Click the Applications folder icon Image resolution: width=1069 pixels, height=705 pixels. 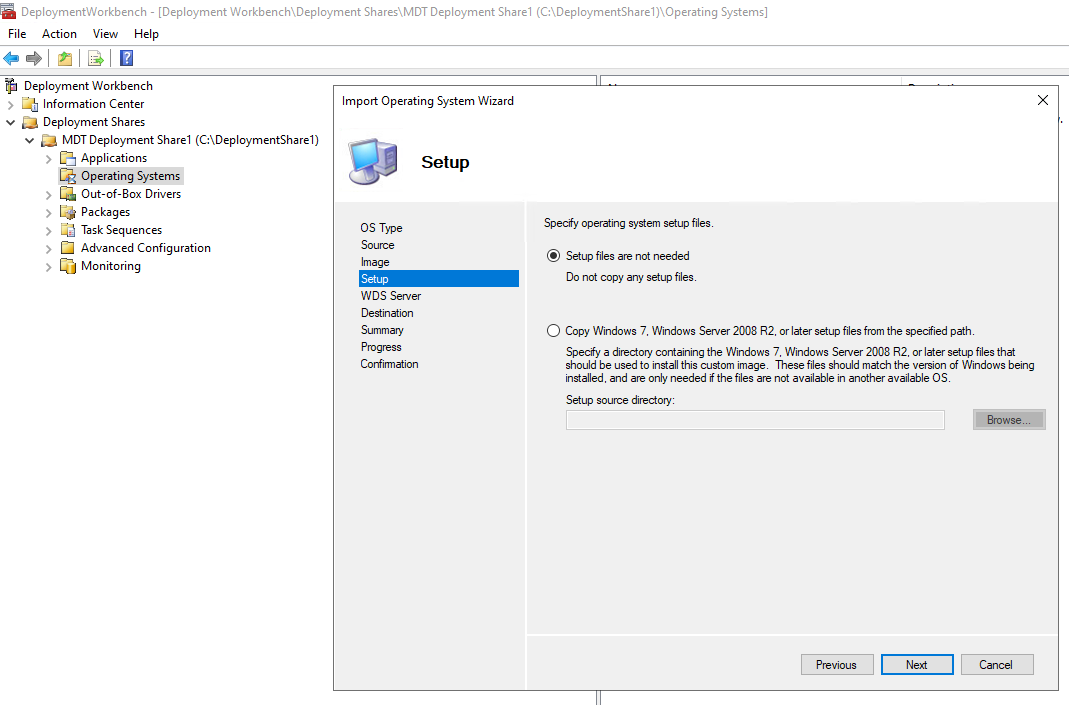(70, 157)
